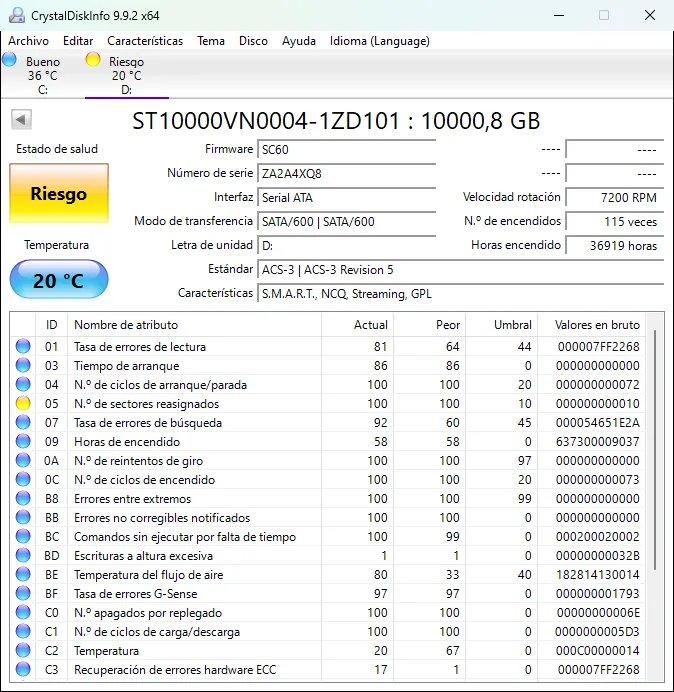This screenshot has height=692, width=674.
Task: Click the power-on count 115 veces
Action: tap(614, 221)
